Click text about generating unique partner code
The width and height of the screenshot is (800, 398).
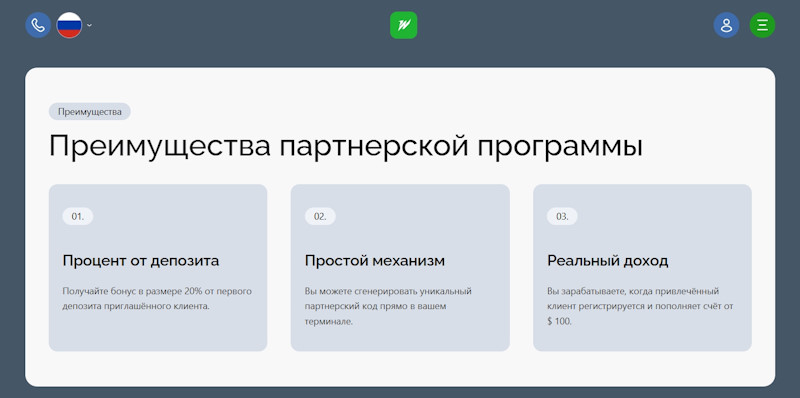click(x=388, y=307)
